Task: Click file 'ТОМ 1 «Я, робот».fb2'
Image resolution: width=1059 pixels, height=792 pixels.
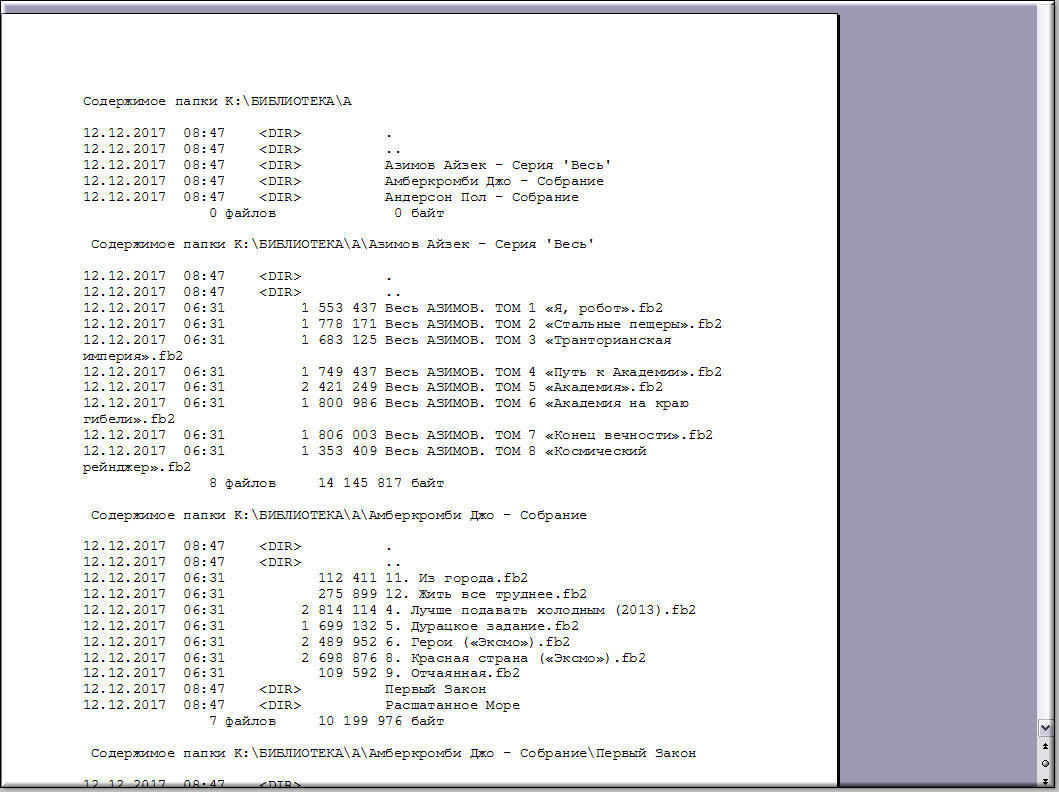Action: point(523,308)
